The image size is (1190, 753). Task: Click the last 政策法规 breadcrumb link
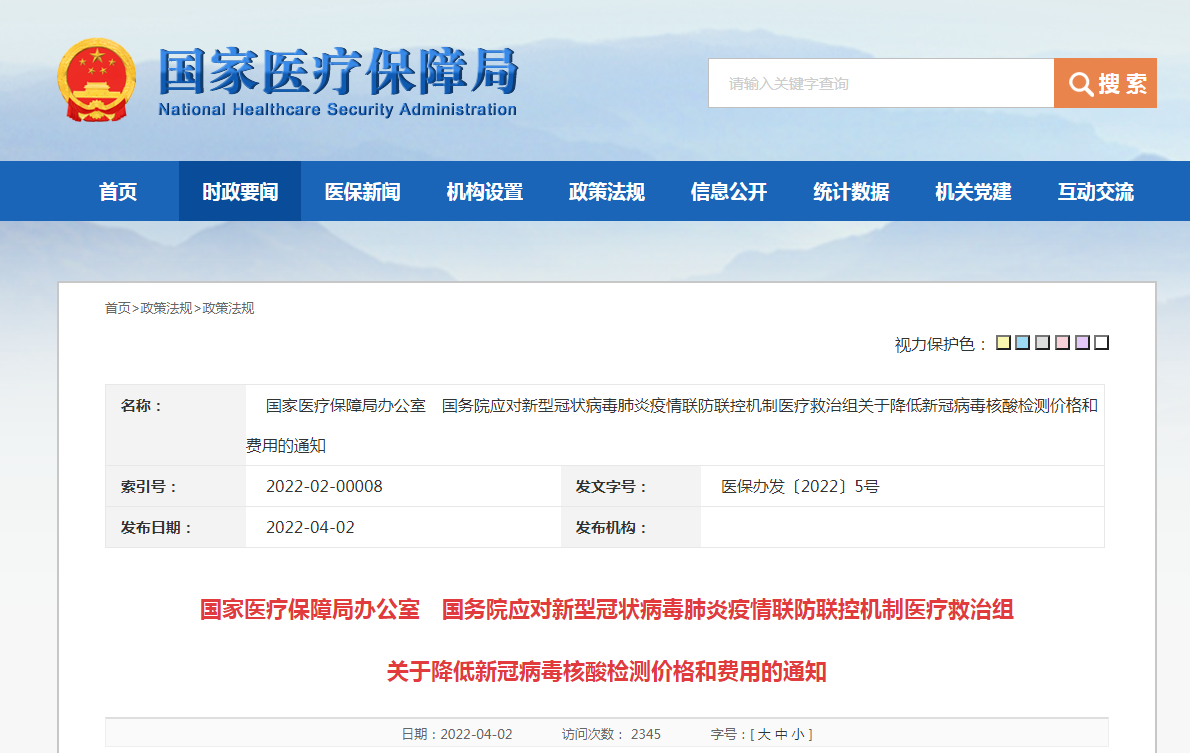point(228,308)
